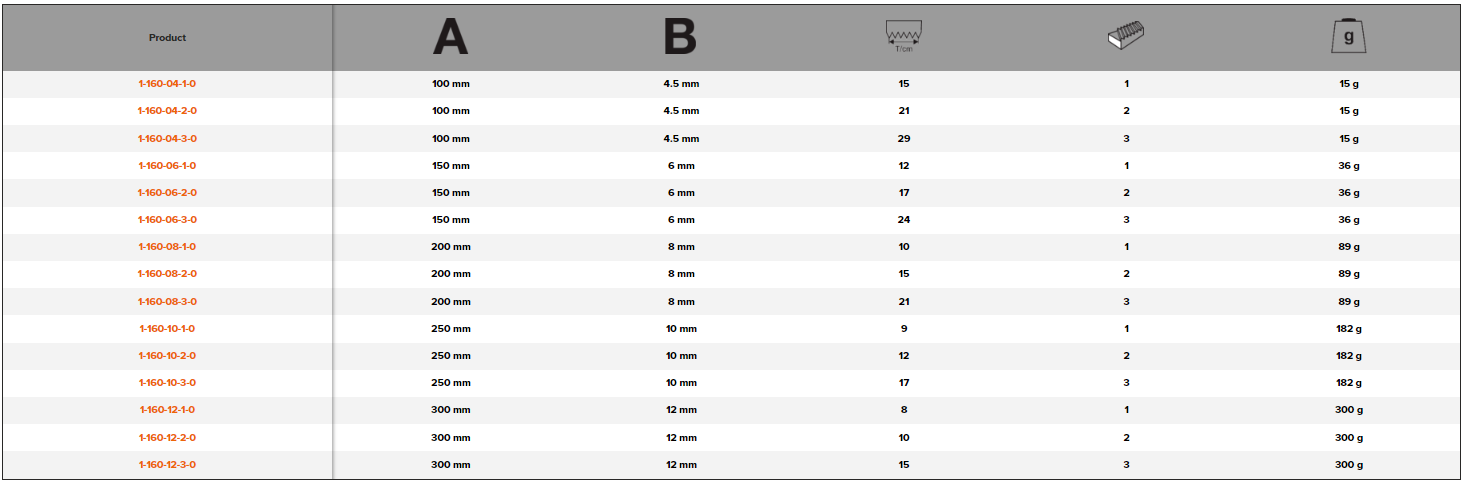This screenshot has width=1465, height=484.
Task: Click product code 1-160-12-3-0
Action: [x=167, y=464]
